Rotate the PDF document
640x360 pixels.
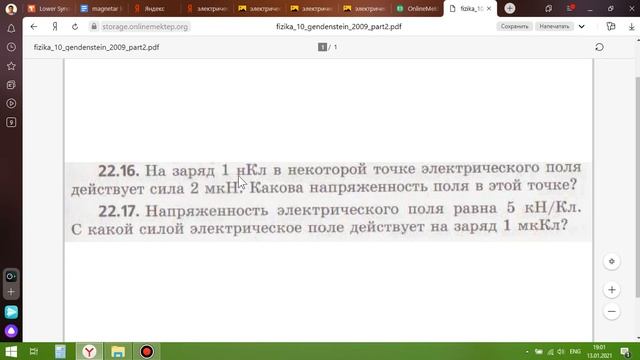(599, 47)
